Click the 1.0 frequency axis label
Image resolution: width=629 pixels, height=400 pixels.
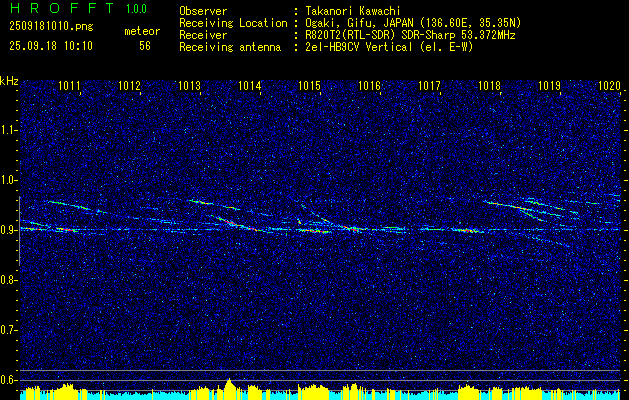point(8,180)
